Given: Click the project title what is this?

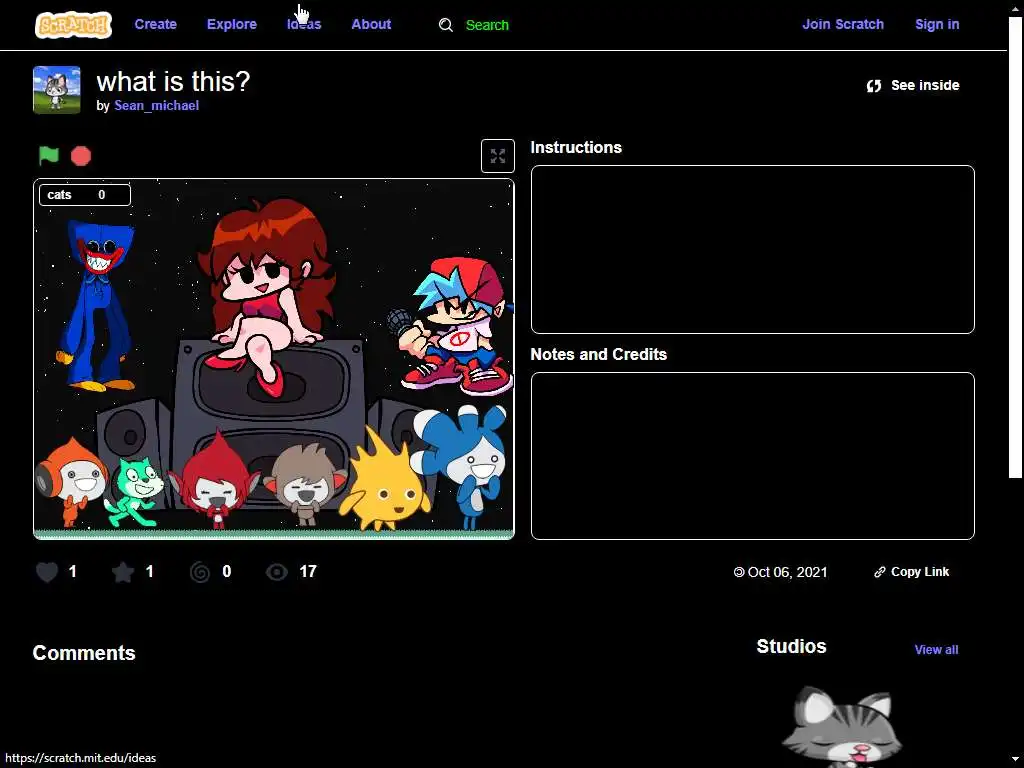Looking at the screenshot, I should 173,82.
